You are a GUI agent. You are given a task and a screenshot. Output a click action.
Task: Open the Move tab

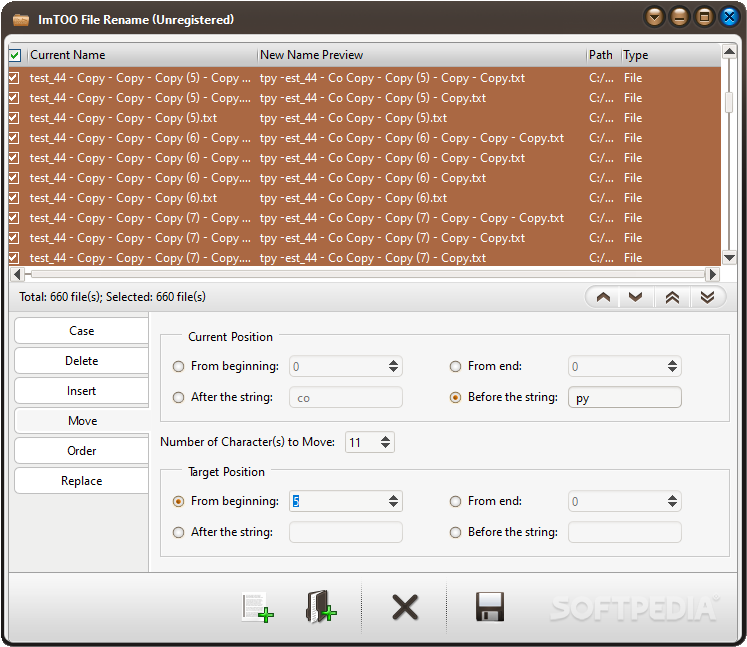tap(82, 421)
